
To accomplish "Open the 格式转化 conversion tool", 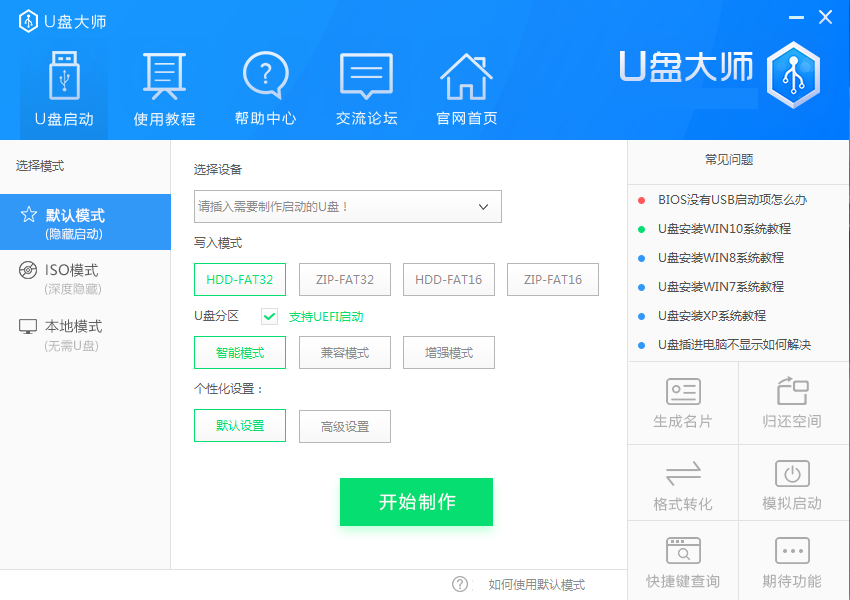I will [x=683, y=485].
